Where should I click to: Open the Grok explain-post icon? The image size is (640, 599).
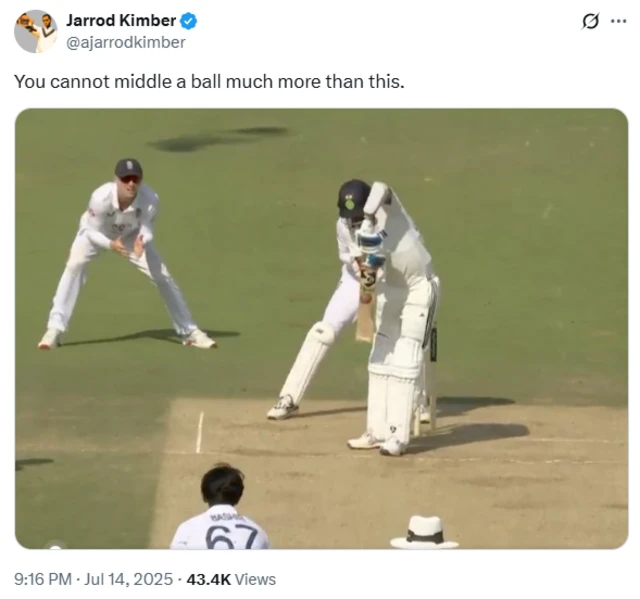590,21
